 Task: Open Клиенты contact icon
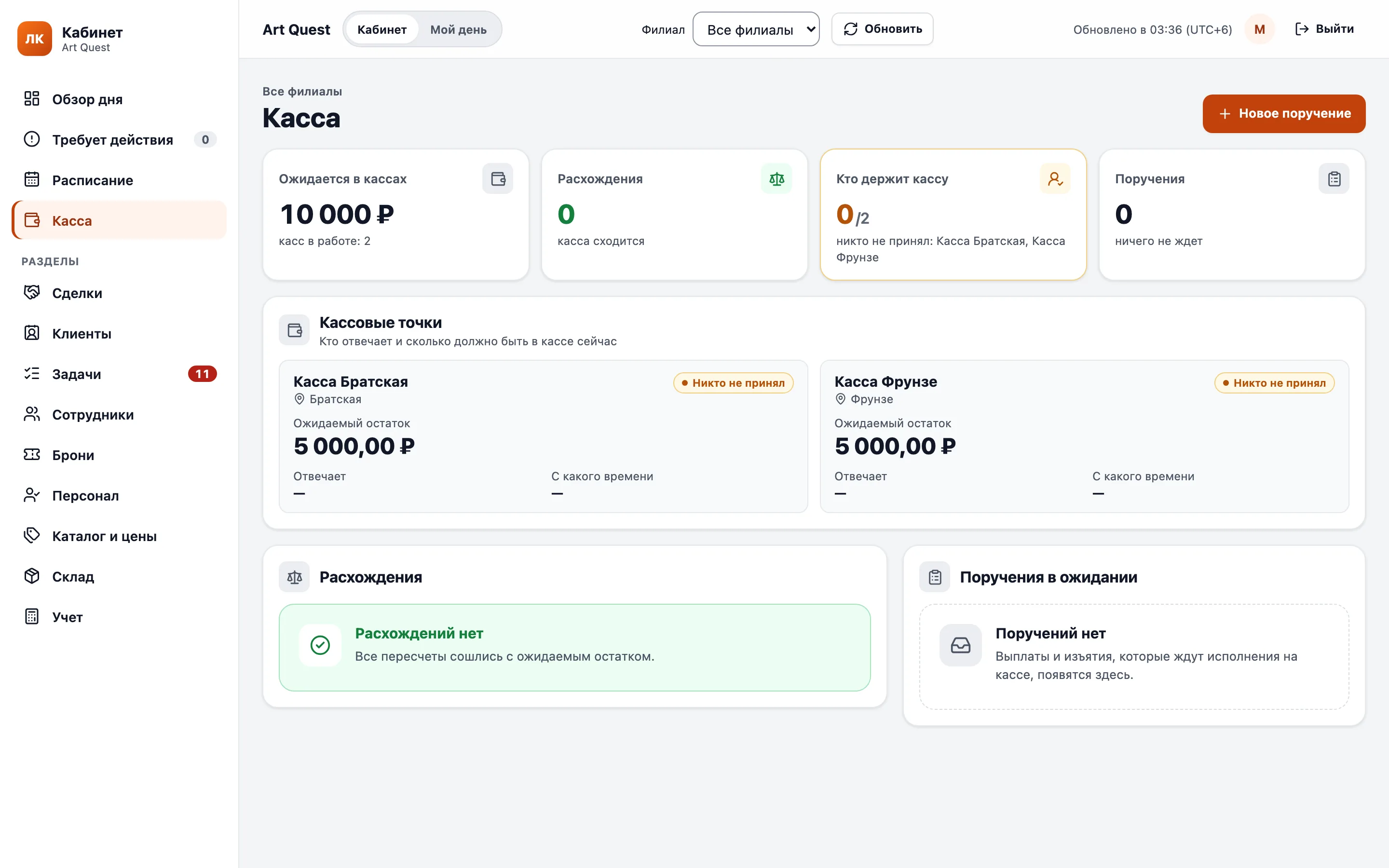pyautogui.click(x=31, y=333)
